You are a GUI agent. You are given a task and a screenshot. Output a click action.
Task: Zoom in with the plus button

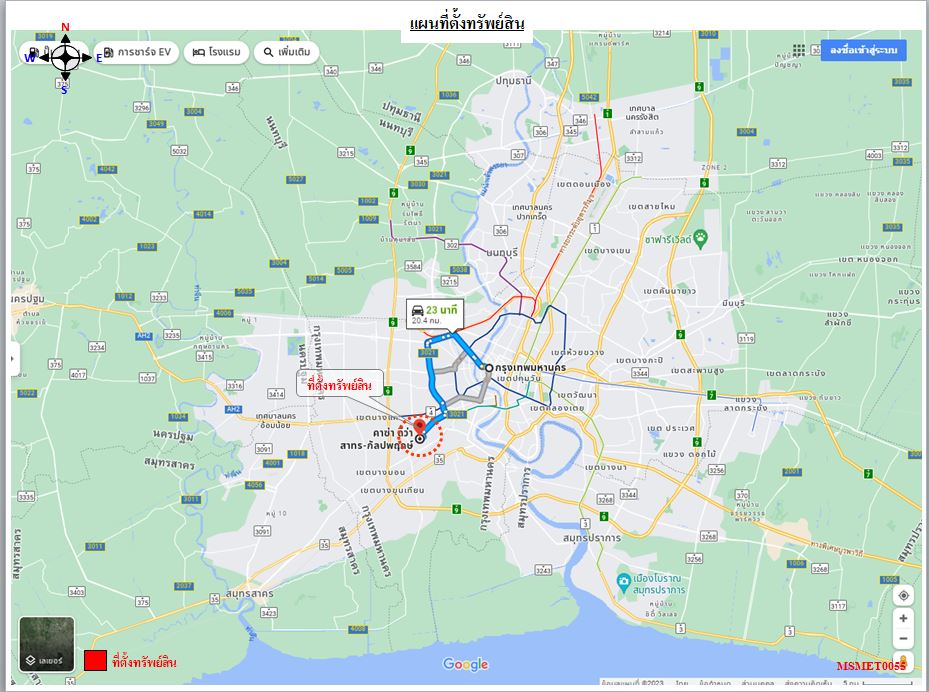coord(904,619)
